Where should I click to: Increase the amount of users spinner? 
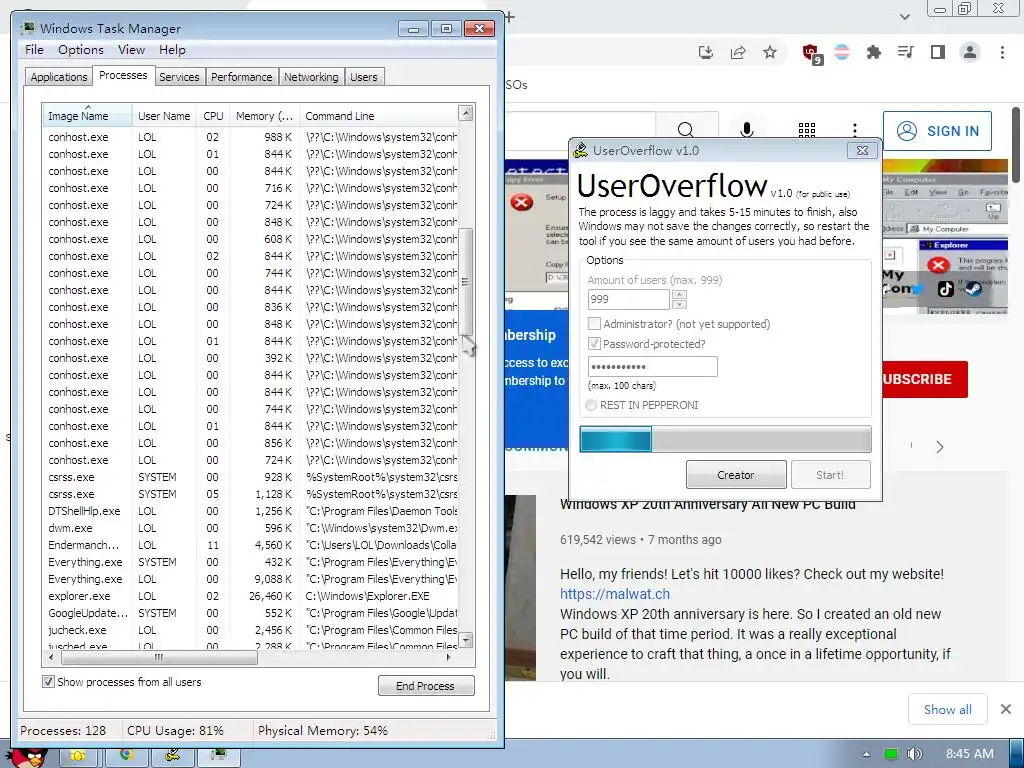[x=679, y=295]
